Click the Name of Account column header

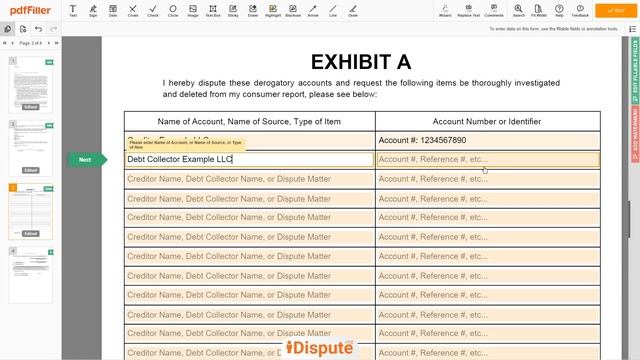tap(249, 122)
